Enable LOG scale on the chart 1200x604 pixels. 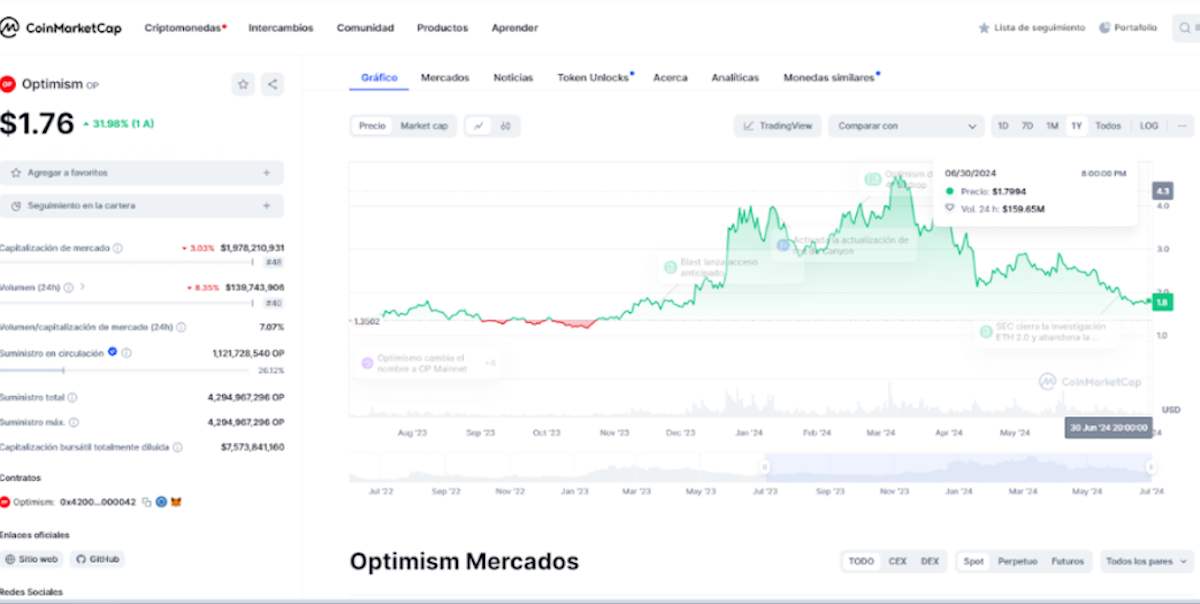(1148, 126)
